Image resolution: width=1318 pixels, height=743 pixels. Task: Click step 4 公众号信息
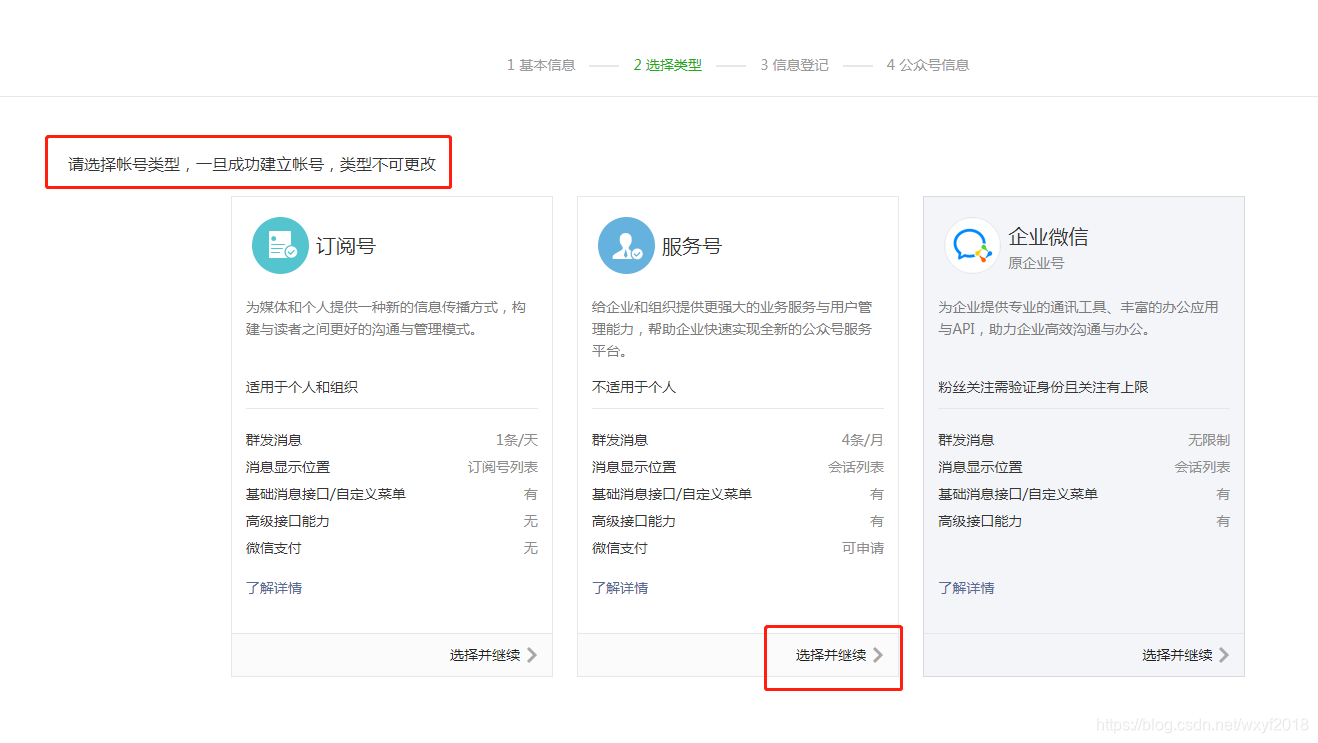pyautogui.click(x=927, y=65)
